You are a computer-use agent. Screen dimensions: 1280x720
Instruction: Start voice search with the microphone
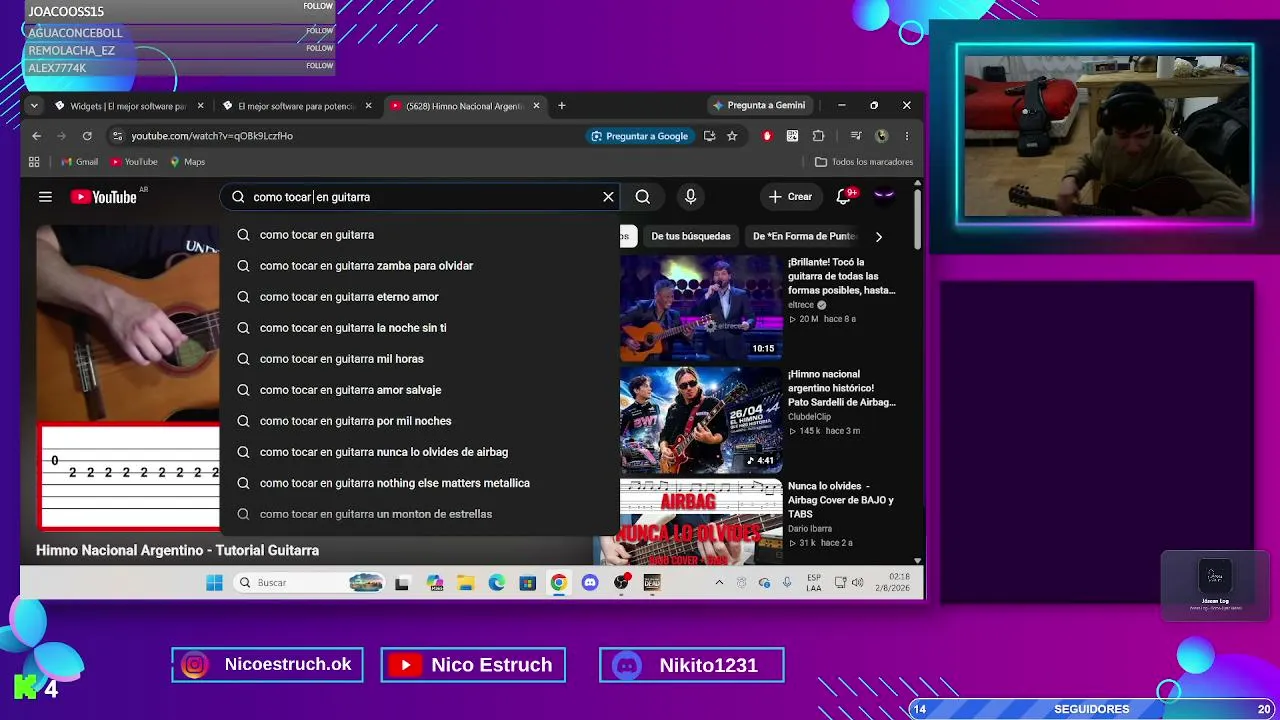click(x=690, y=197)
